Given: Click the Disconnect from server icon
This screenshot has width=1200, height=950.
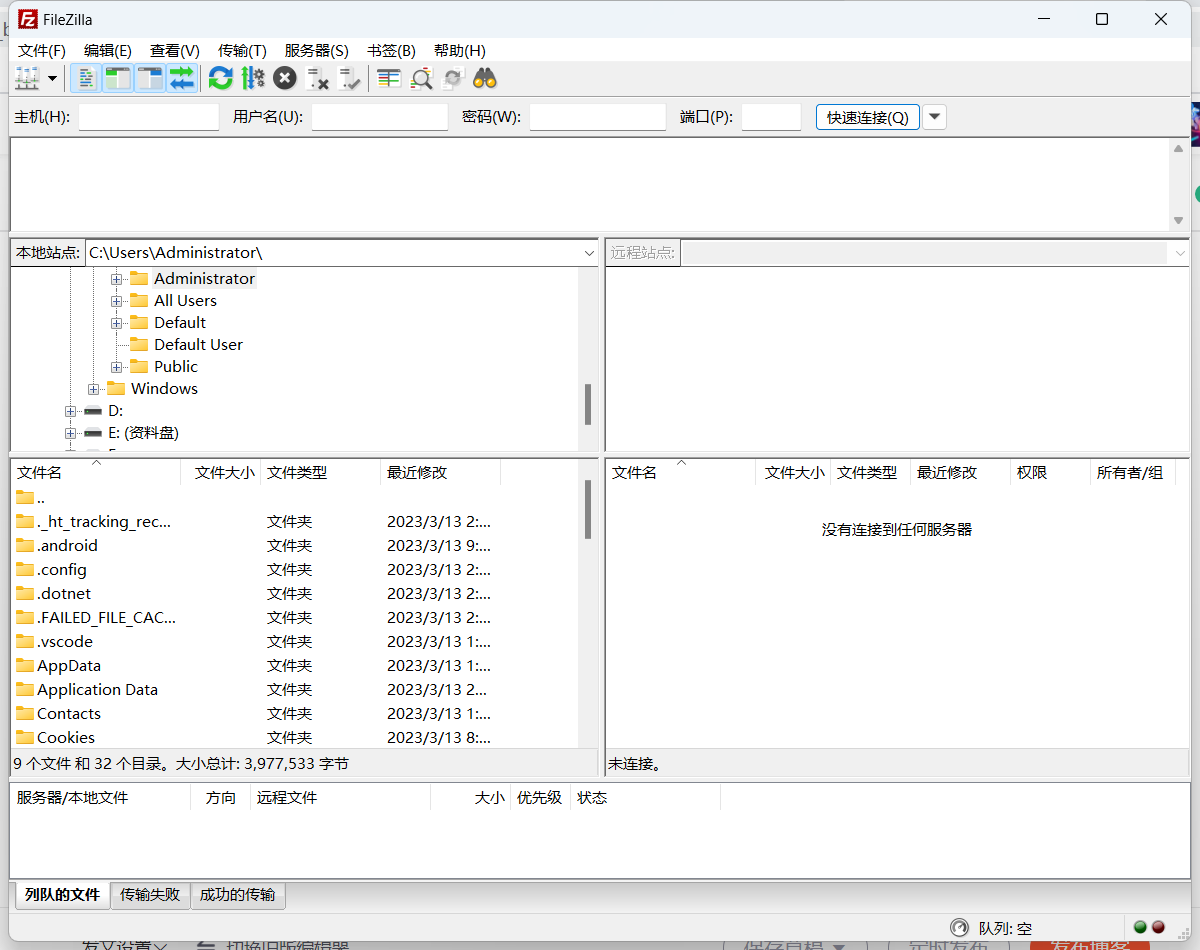Looking at the screenshot, I should click(318, 77).
